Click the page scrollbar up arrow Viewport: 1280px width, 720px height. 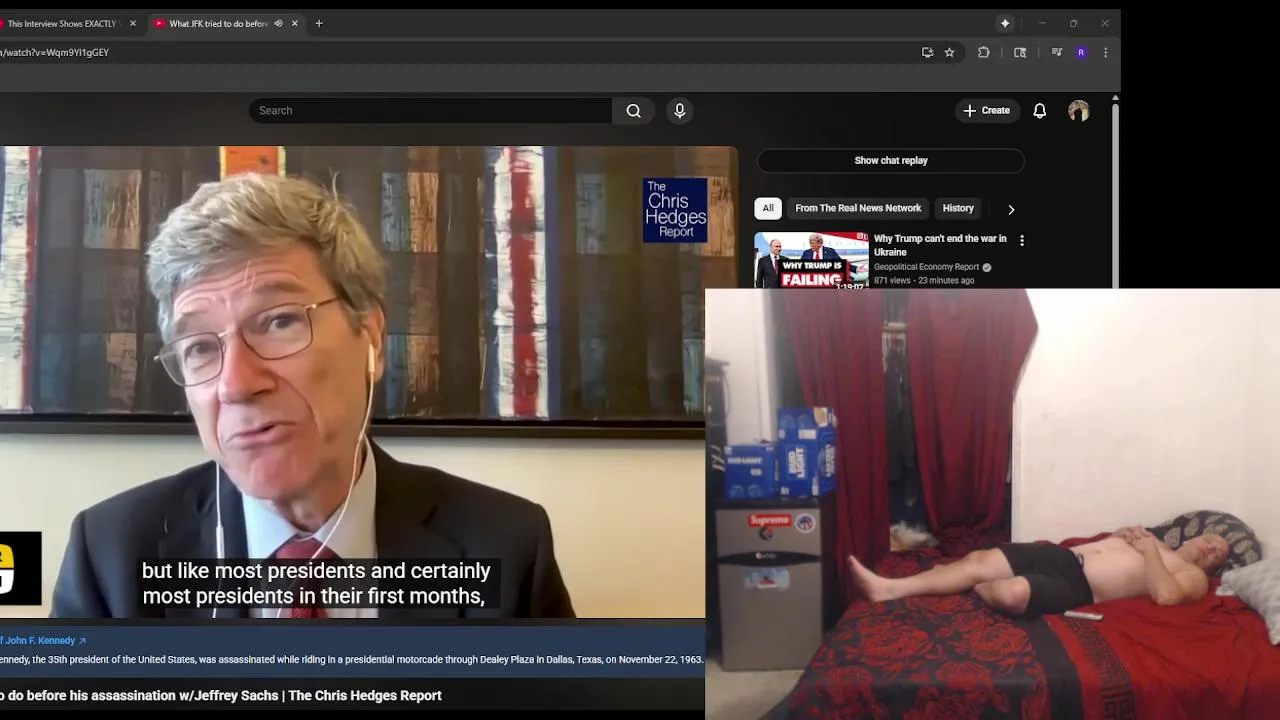point(1115,97)
